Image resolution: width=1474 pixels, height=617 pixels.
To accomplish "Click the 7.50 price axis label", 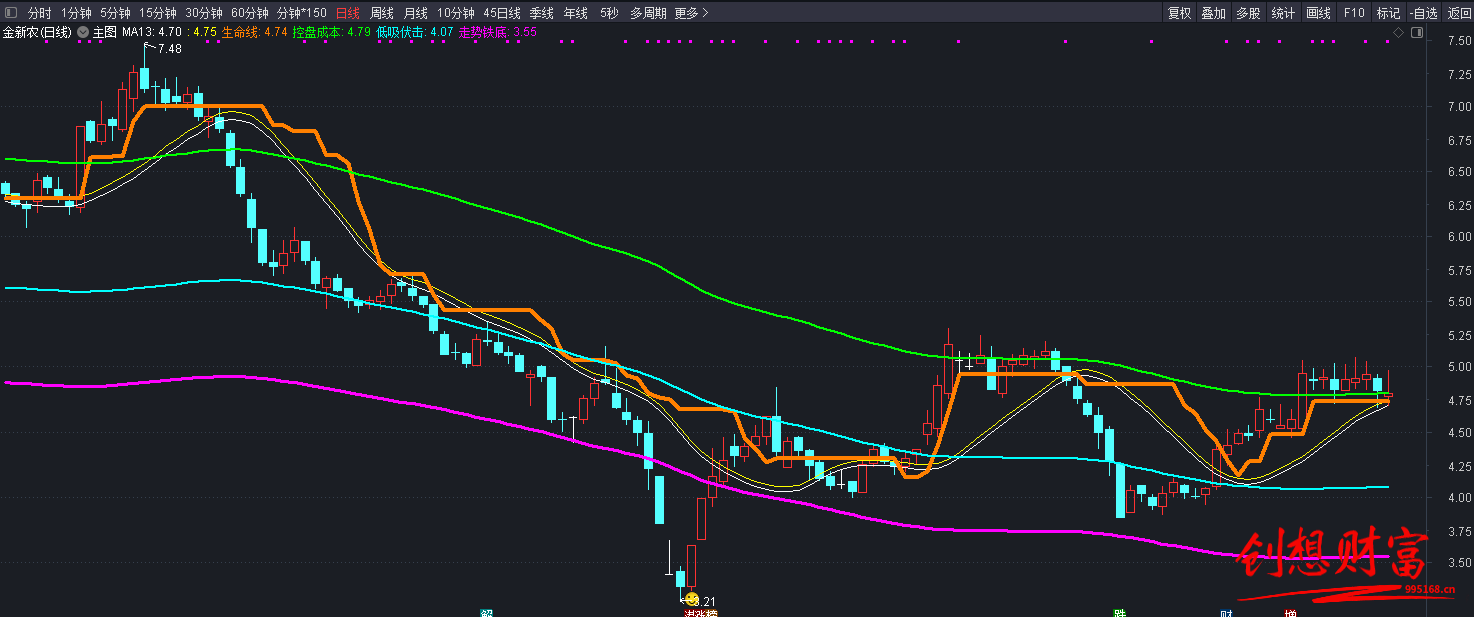I will (1459, 40).
